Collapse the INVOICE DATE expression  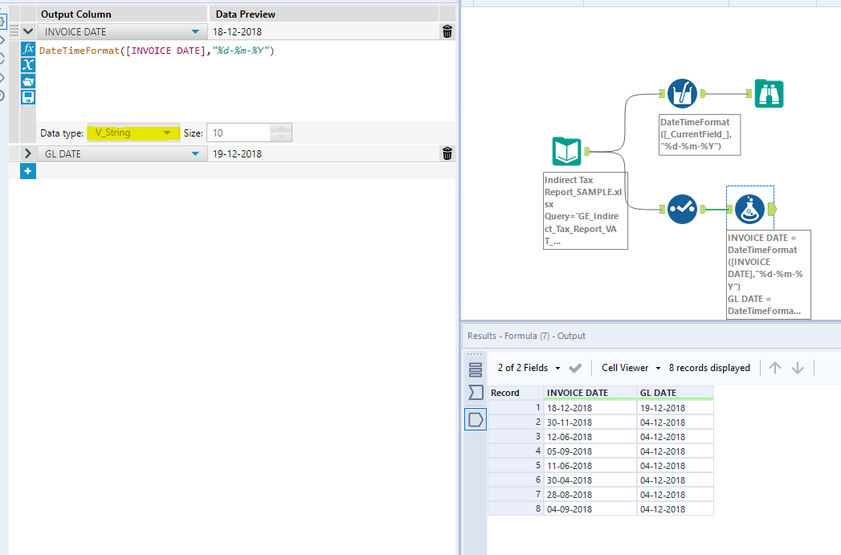28,32
